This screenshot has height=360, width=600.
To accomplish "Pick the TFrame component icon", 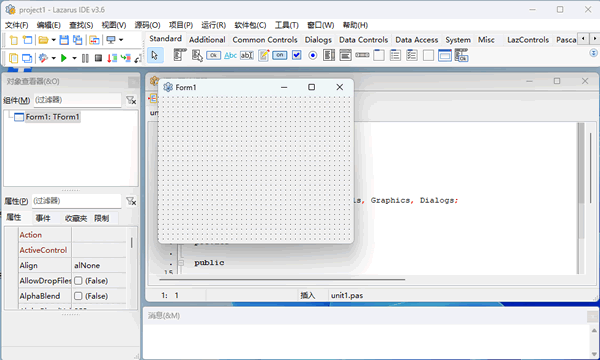I will point(445,55).
